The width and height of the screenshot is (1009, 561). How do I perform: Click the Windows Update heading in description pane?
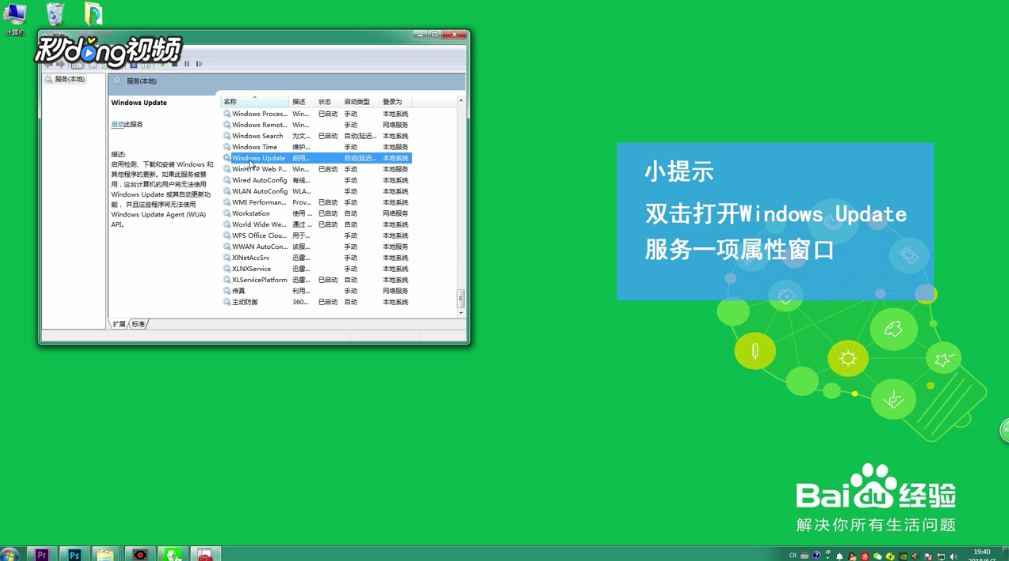coord(138,103)
